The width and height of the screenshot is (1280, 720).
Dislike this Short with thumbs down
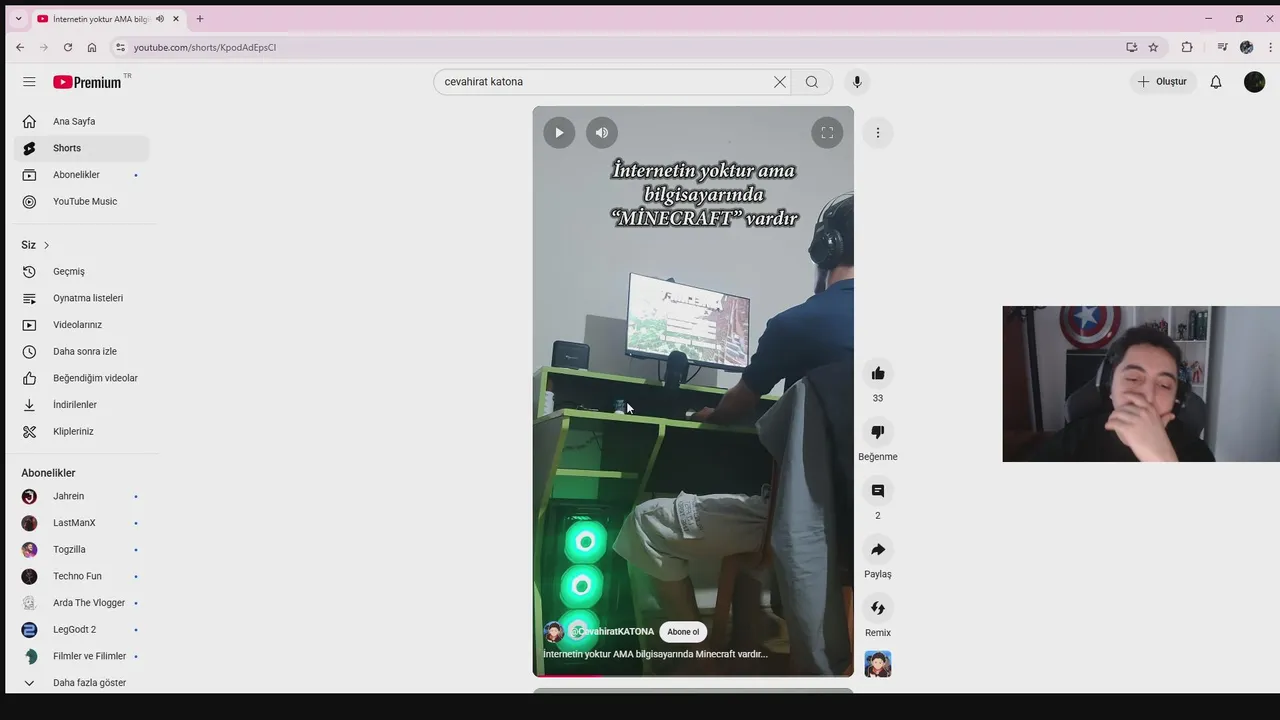[878, 432]
